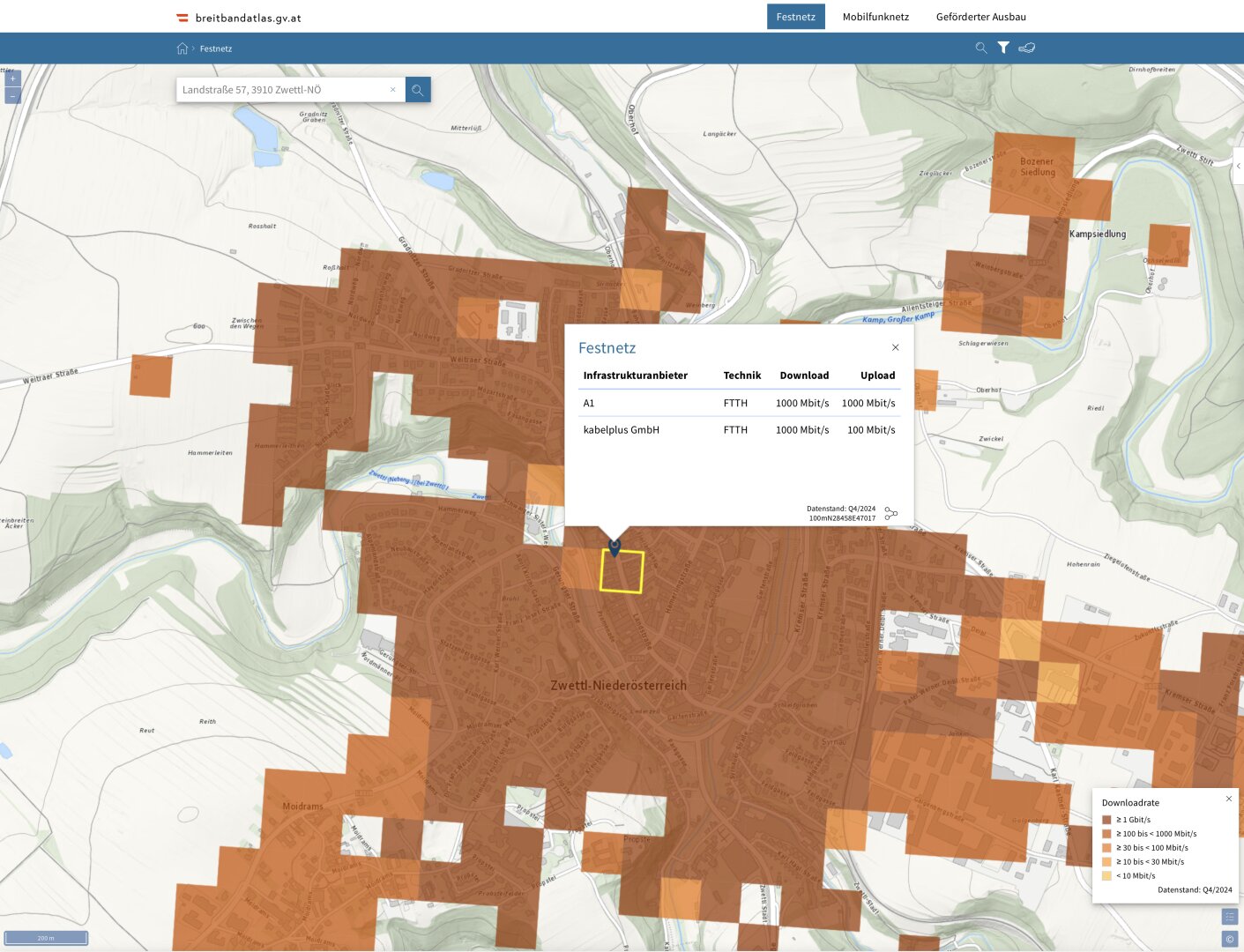Toggle the legend list icon button
1244x952 pixels.
(1229, 918)
